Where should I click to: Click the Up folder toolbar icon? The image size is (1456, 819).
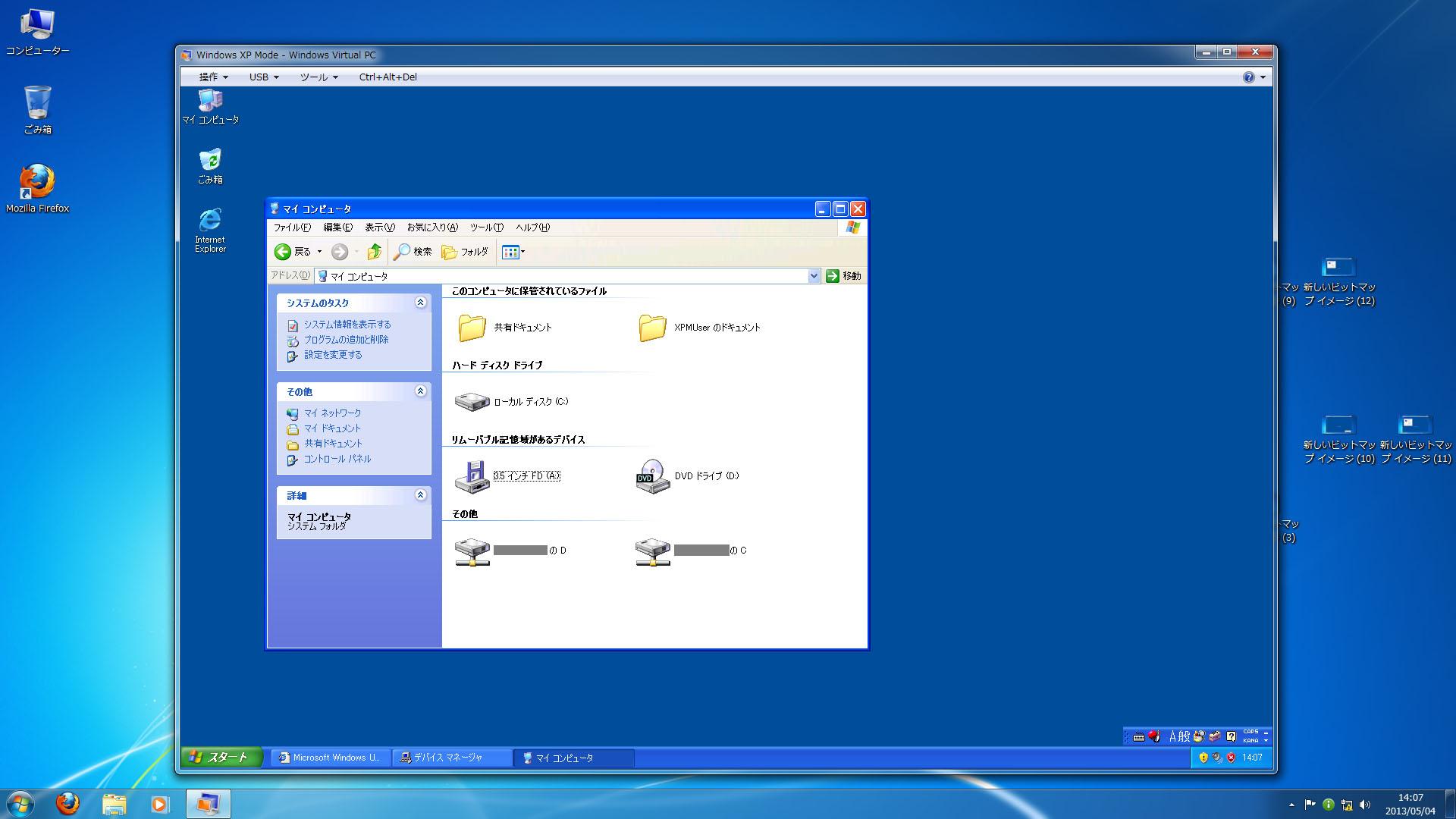pos(374,252)
